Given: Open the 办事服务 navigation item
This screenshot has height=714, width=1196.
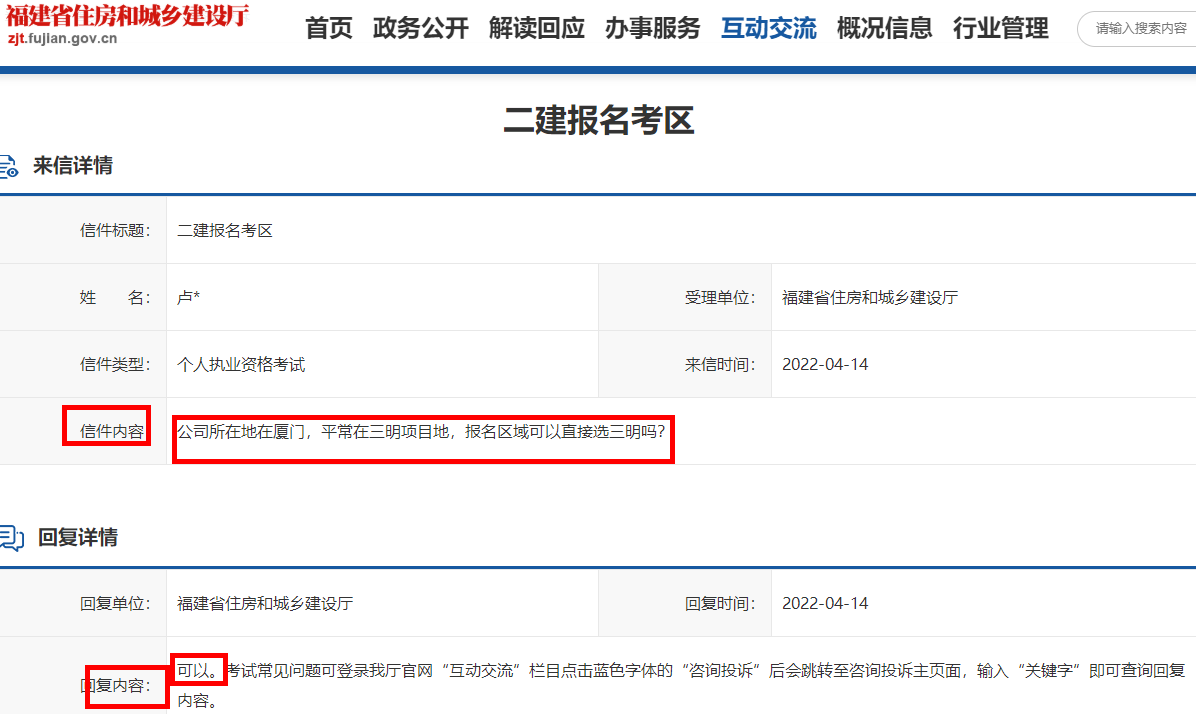Looking at the screenshot, I should [x=653, y=29].
